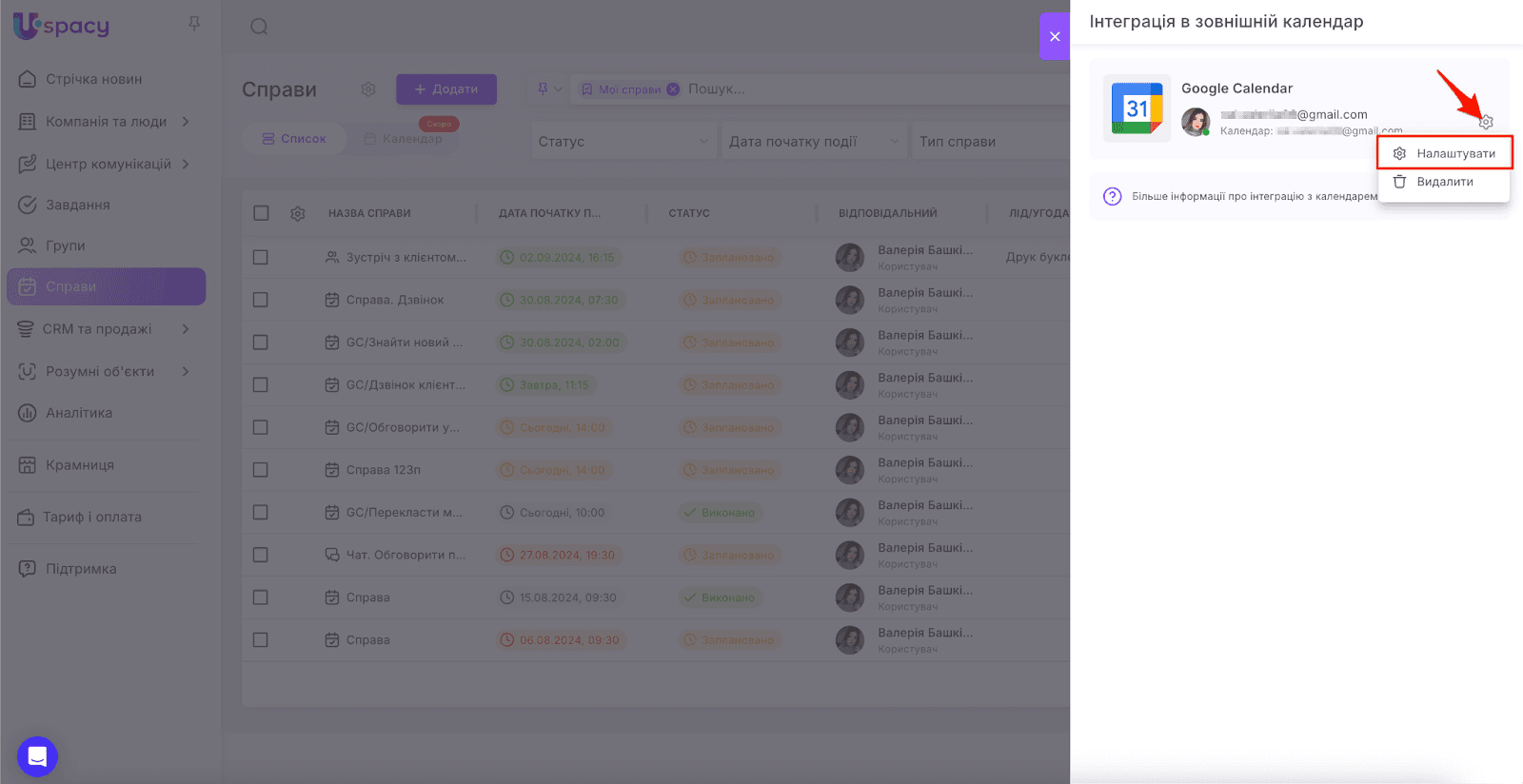
Task: Click the search magnifier icon in header
Action: pyautogui.click(x=259, y=27)
